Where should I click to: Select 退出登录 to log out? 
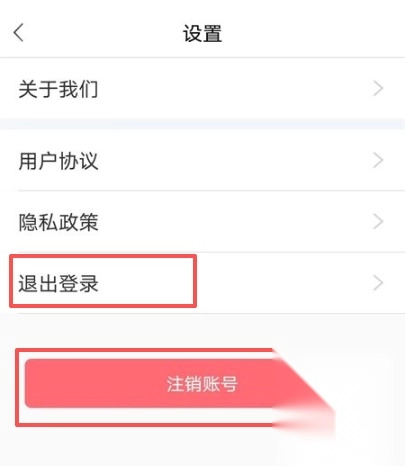(x=203, y=283)
